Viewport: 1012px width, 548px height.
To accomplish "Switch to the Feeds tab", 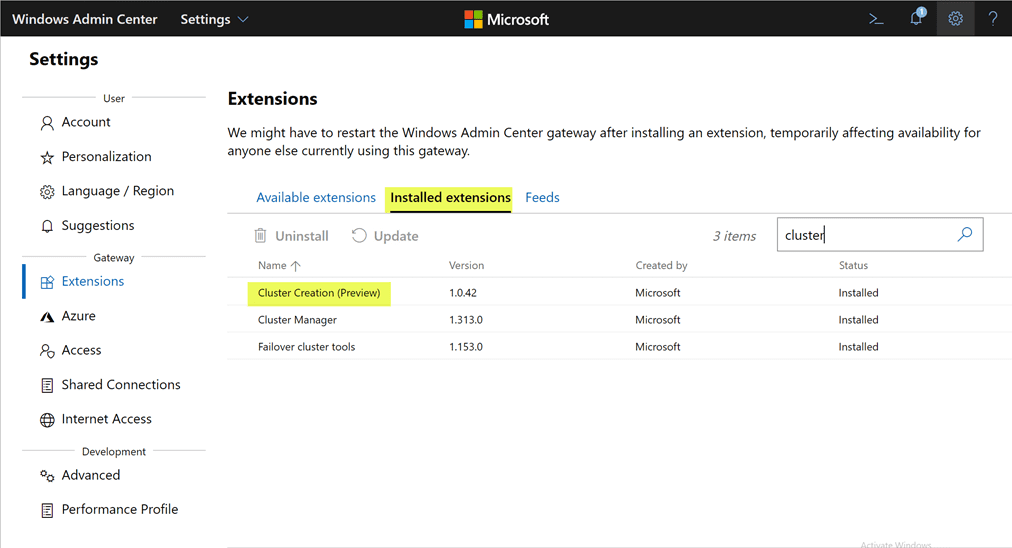I will click(x=542, y=198).
